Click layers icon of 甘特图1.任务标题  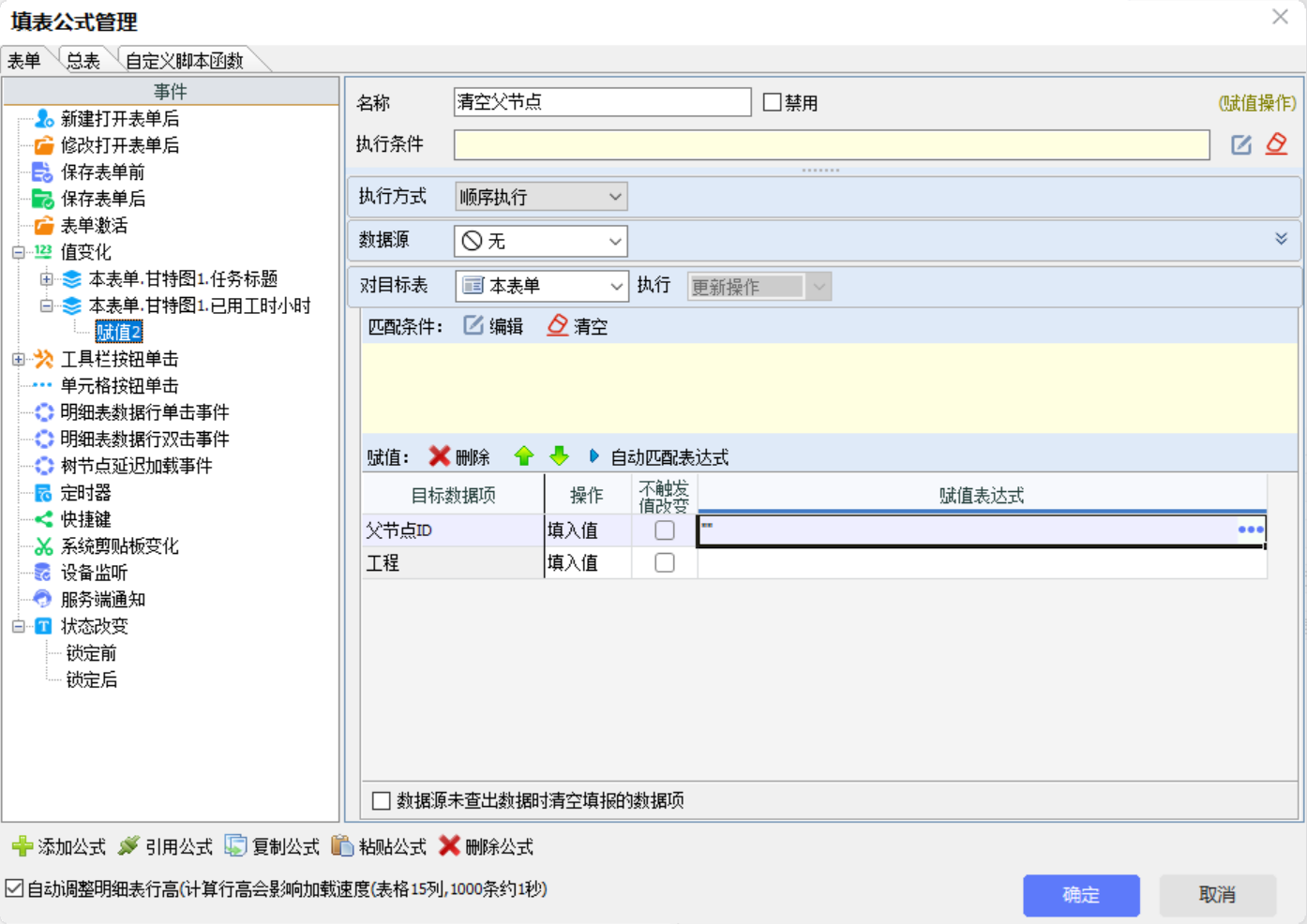(x=72, y=279)
